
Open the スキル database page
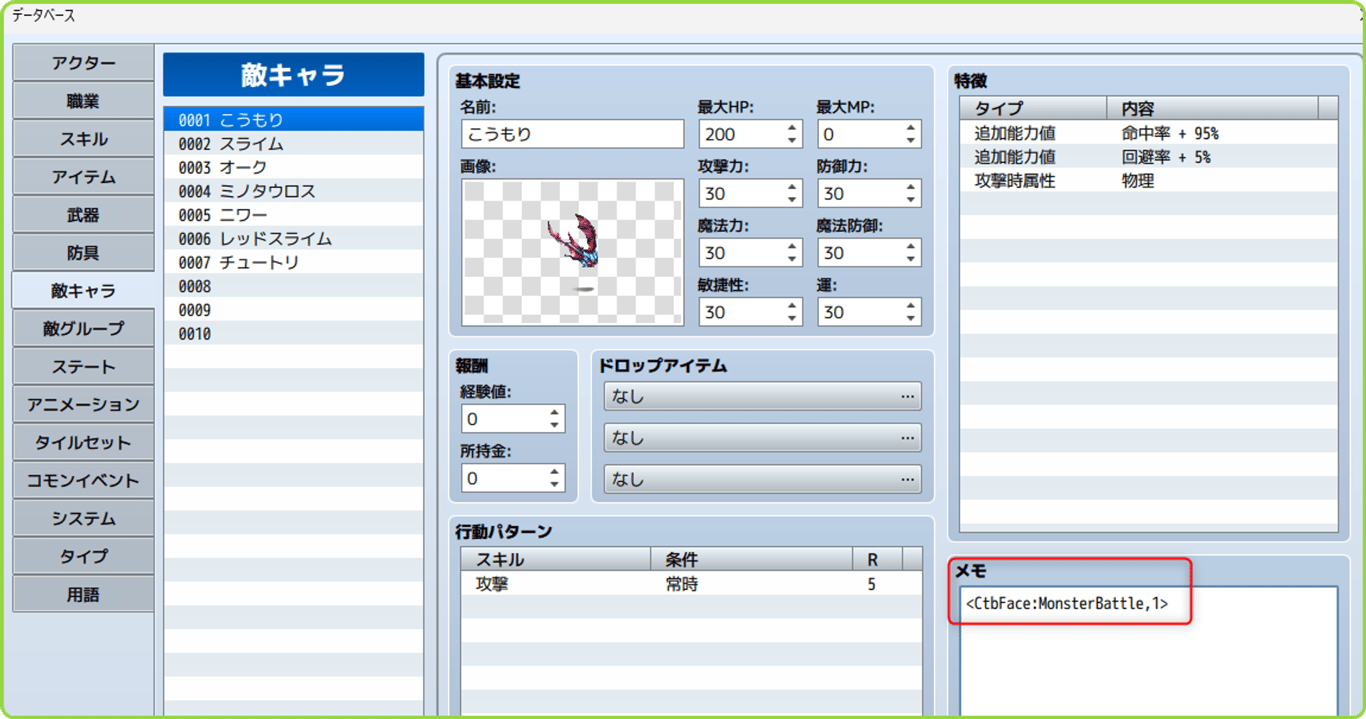[x=83, y=138]
